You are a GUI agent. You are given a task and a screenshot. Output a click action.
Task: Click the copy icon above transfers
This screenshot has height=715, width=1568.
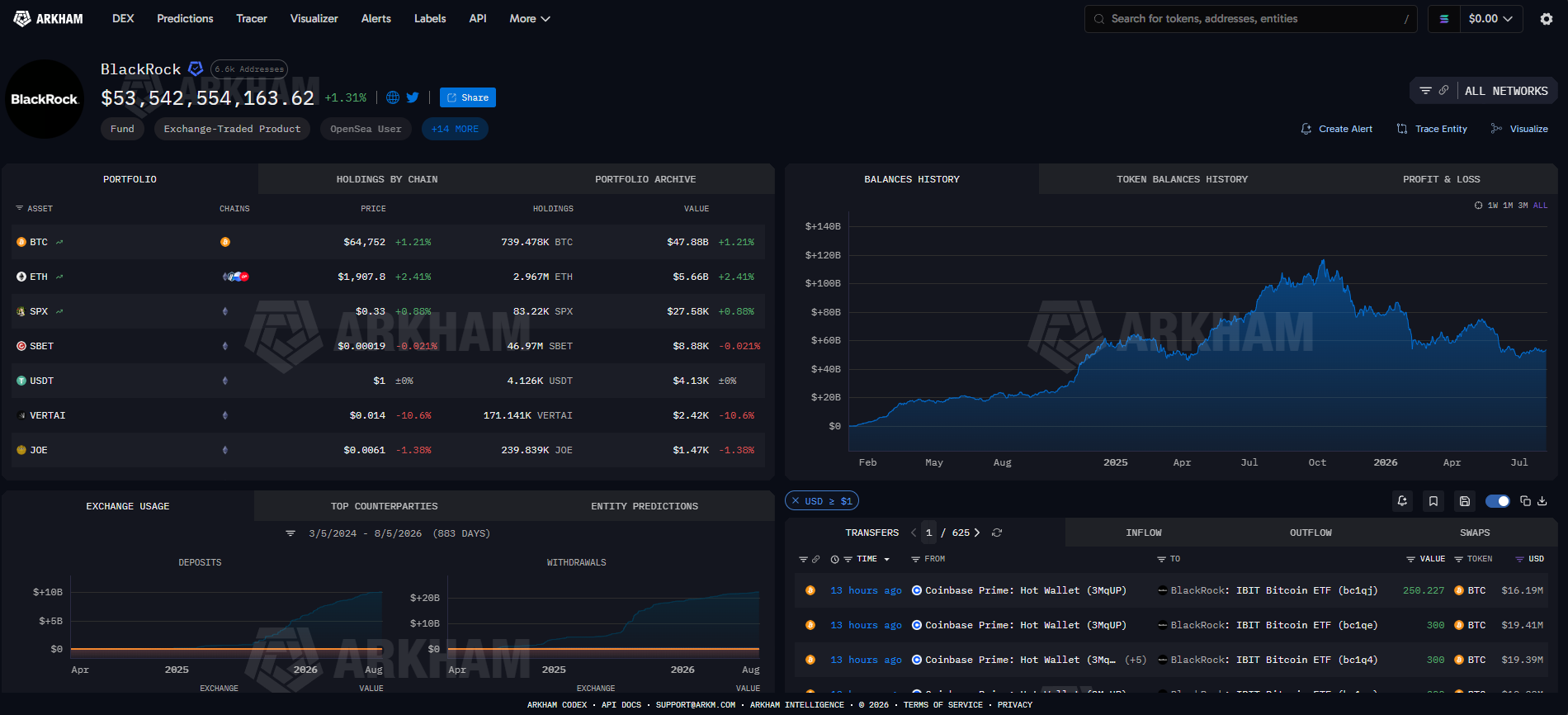(1525, 501)
